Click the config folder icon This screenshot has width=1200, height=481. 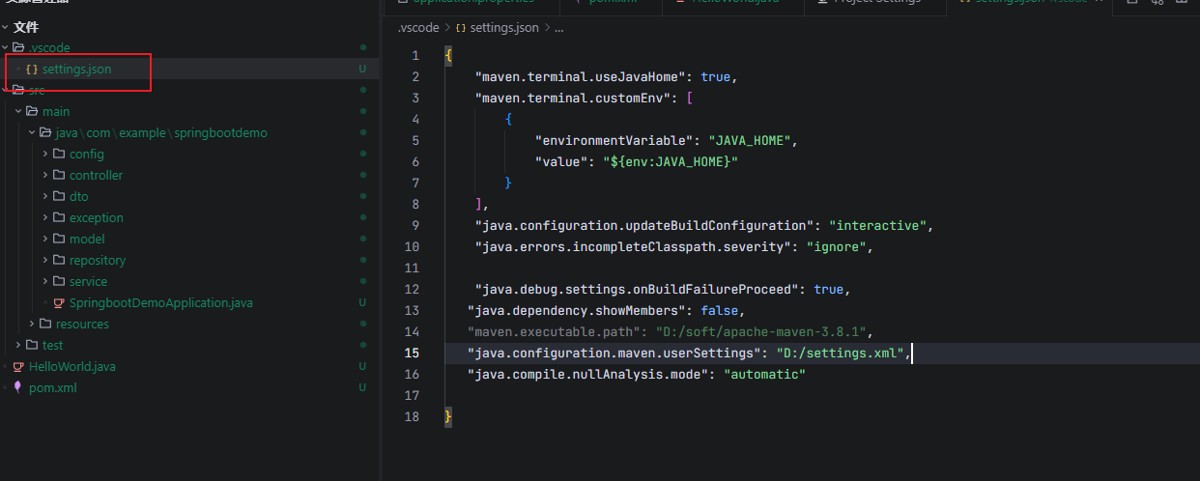tap(59, 154)
